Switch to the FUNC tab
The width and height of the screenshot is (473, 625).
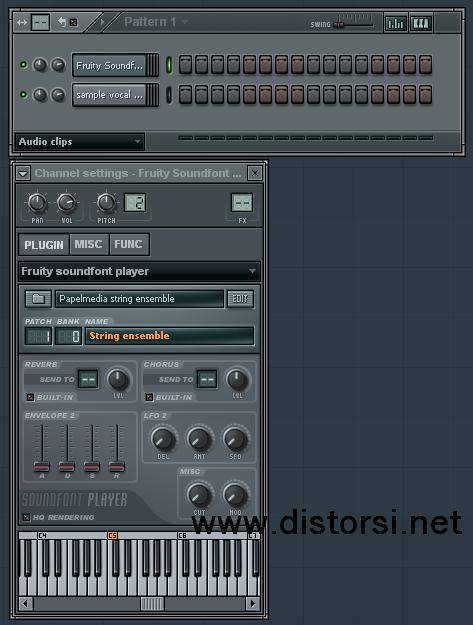coord(128,244)
